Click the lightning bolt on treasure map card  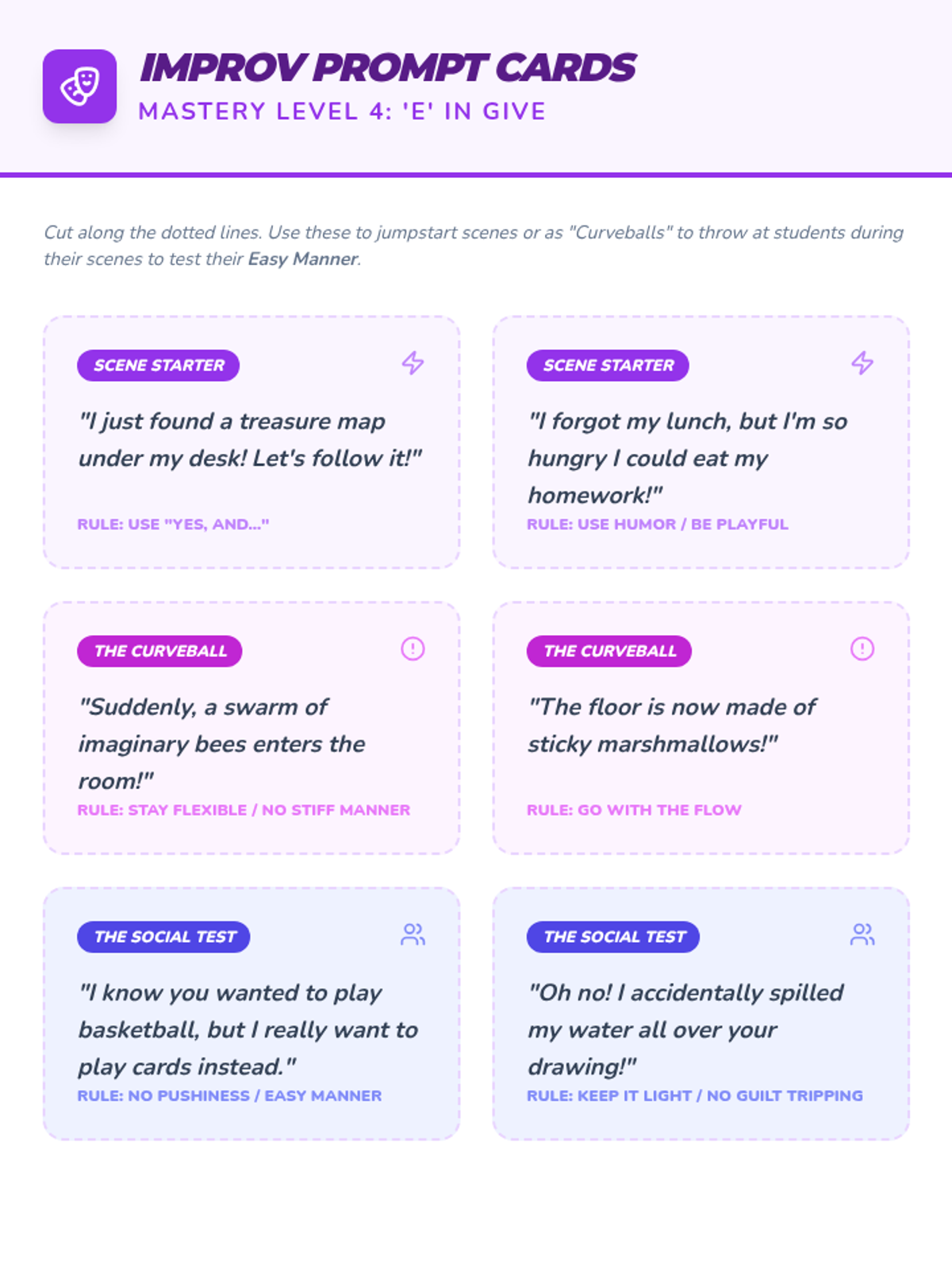[413, 364]
